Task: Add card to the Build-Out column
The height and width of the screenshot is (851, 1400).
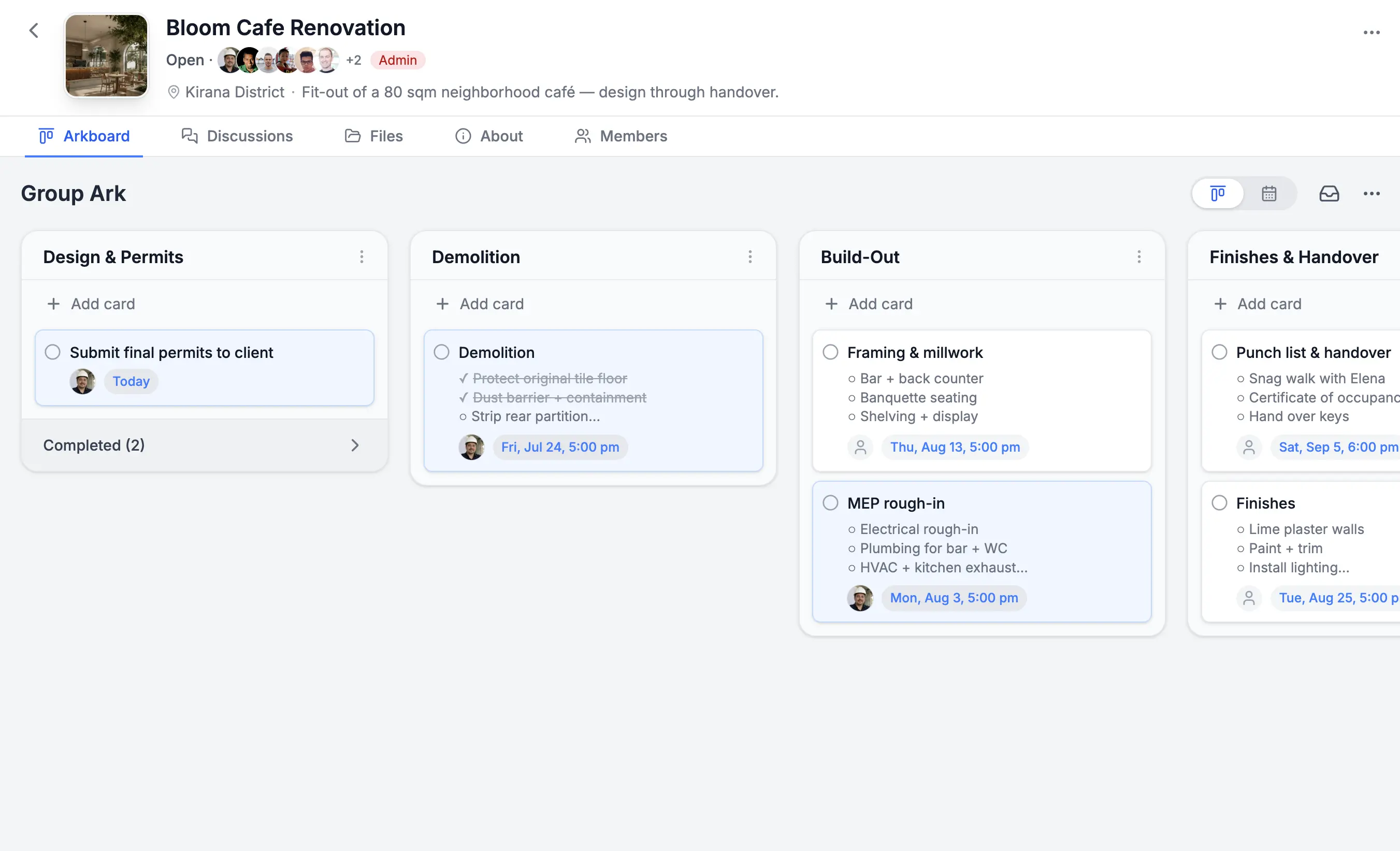Action: click(x=869, y=304)
